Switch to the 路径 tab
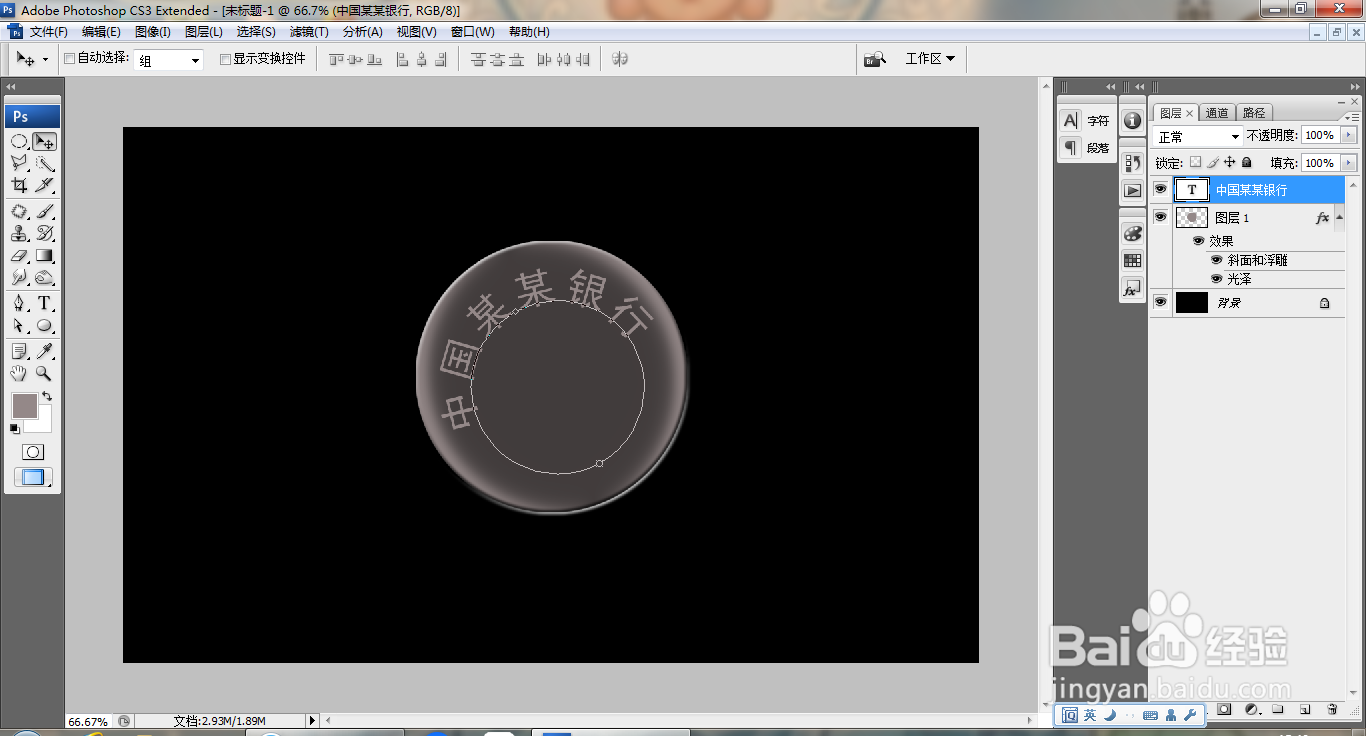The height and width of the screenshot is (736, 1366). click(1253, 113)
